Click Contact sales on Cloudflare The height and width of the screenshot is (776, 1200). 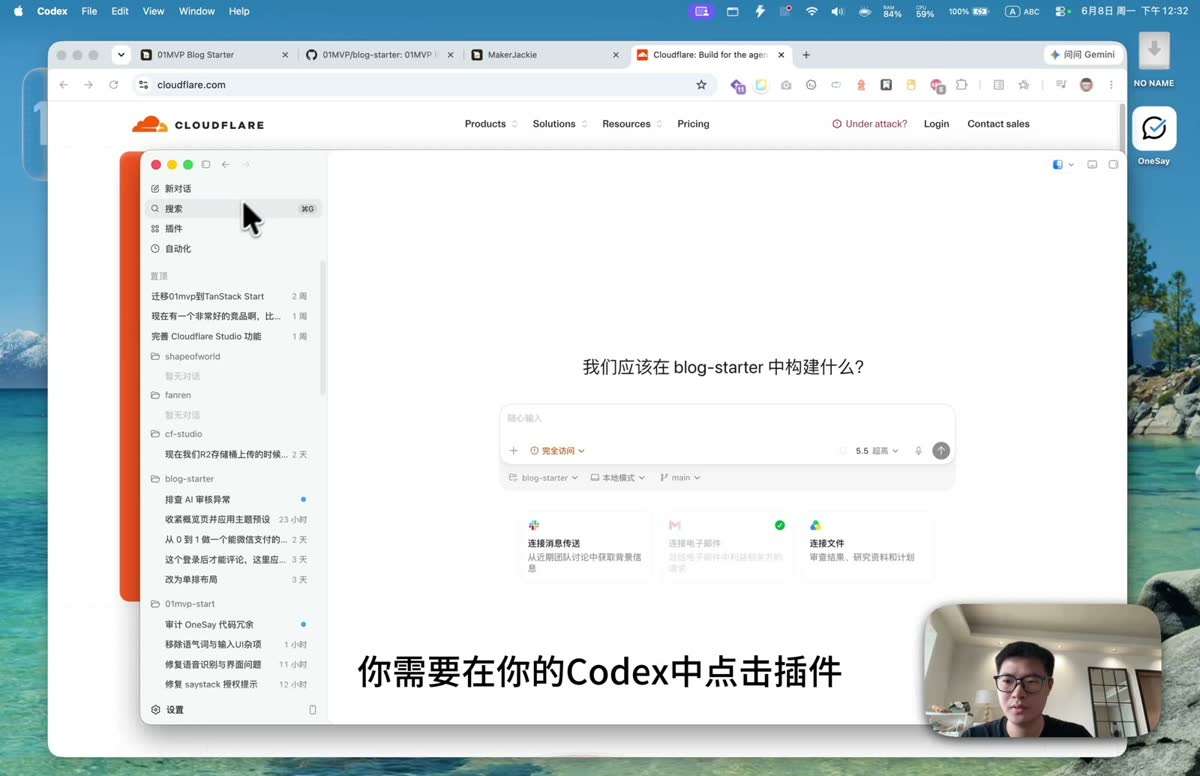click(998, 124)
